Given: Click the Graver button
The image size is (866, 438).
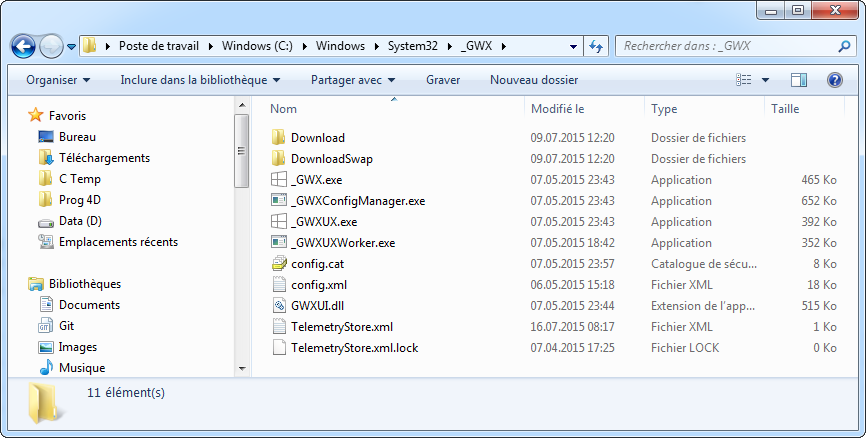Looking at the screenshot, I should pyautogui.click(x=442, y=80).
